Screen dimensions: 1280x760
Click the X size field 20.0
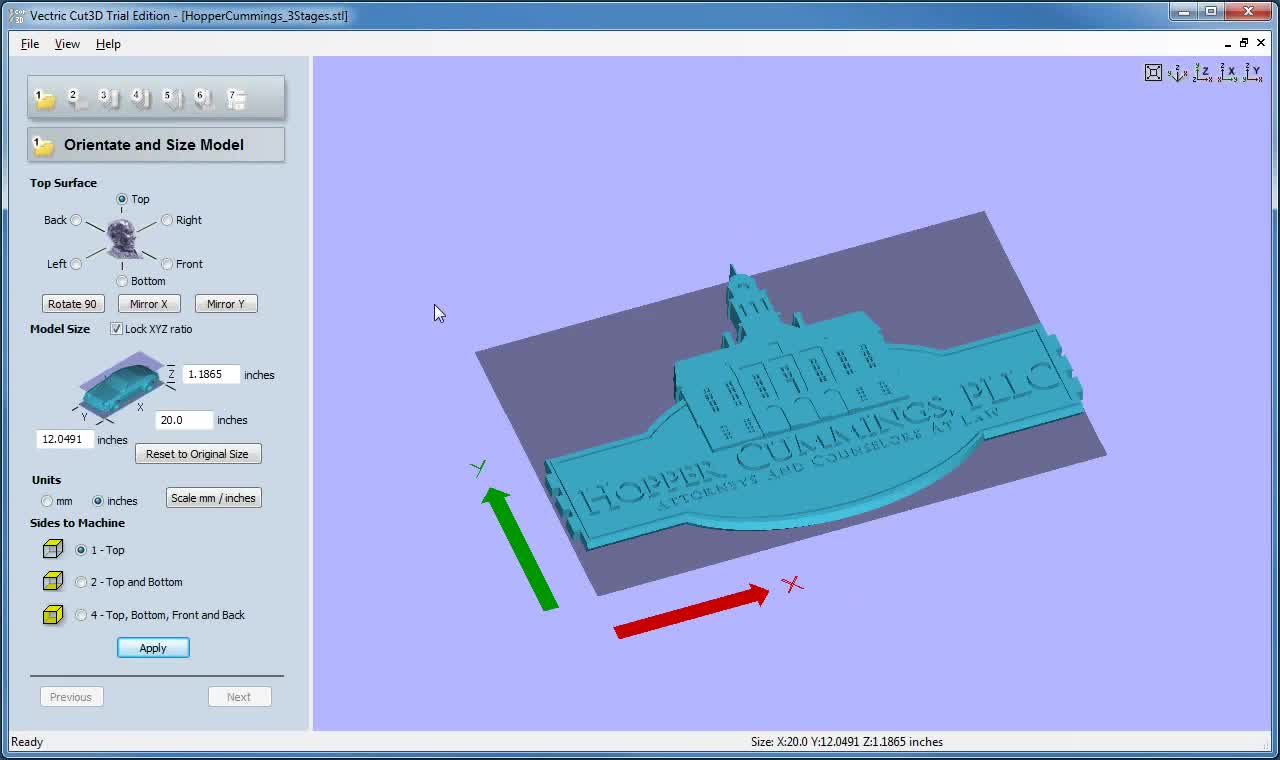click(185, 420)
